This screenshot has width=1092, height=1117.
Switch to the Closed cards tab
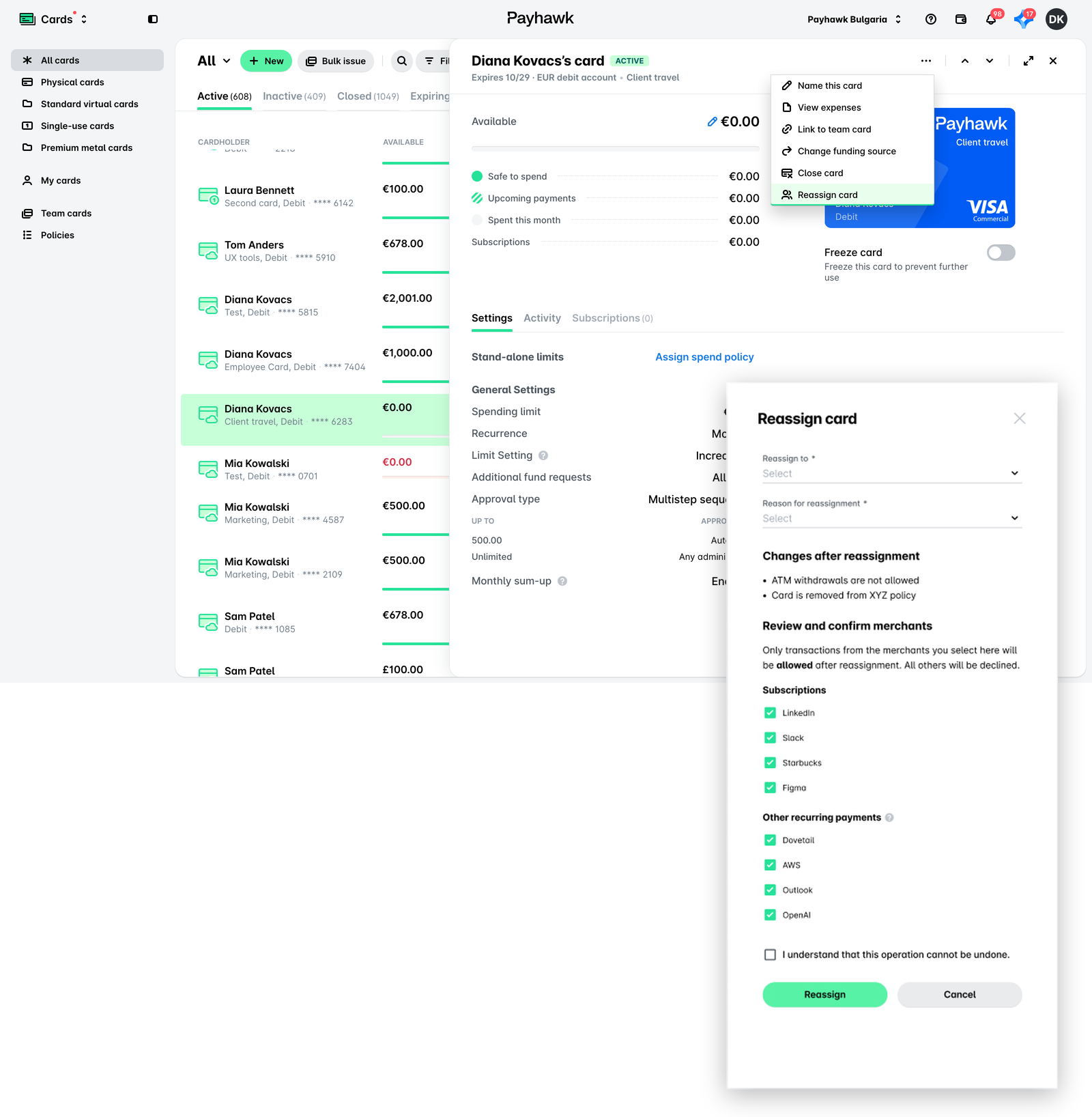[x=368, y=96]
